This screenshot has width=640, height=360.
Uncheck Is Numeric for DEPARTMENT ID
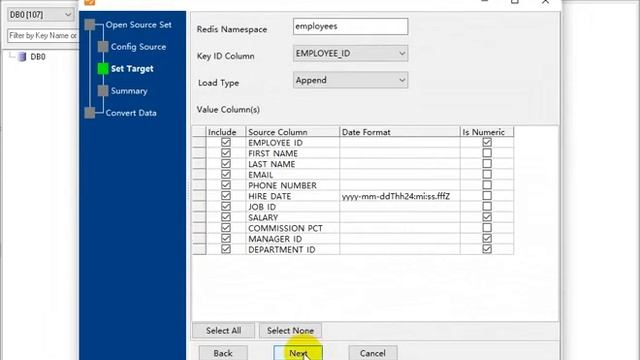tap(487, 249)
